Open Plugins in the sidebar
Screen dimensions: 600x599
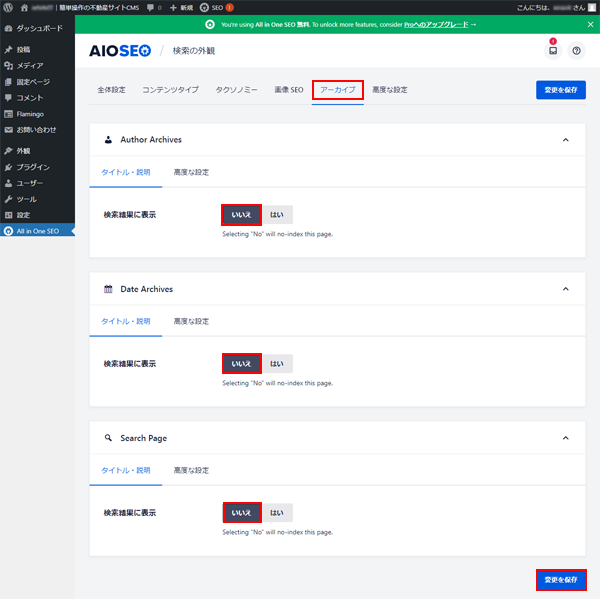click(38, 167)
